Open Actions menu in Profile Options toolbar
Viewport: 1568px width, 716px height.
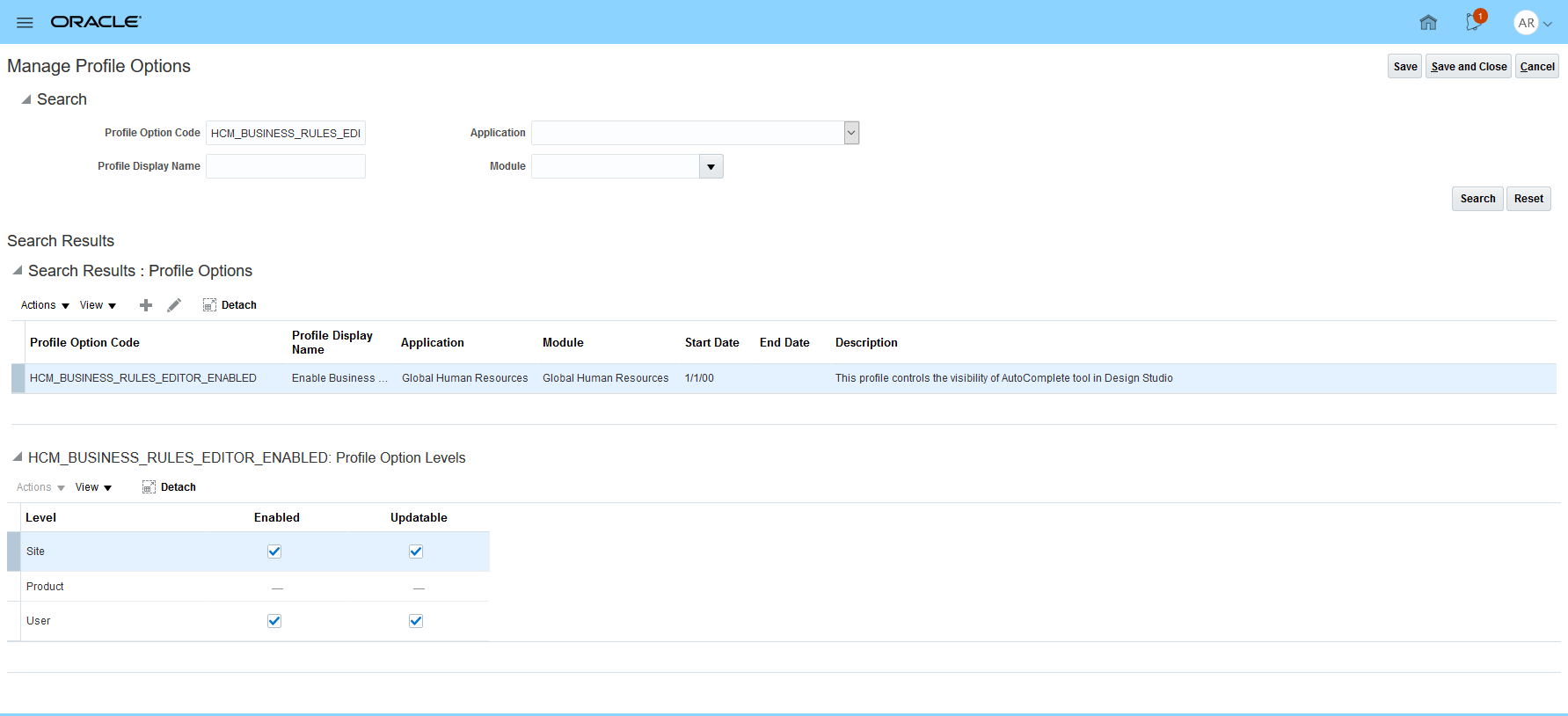pyautogui.click(x=45, y=305)
